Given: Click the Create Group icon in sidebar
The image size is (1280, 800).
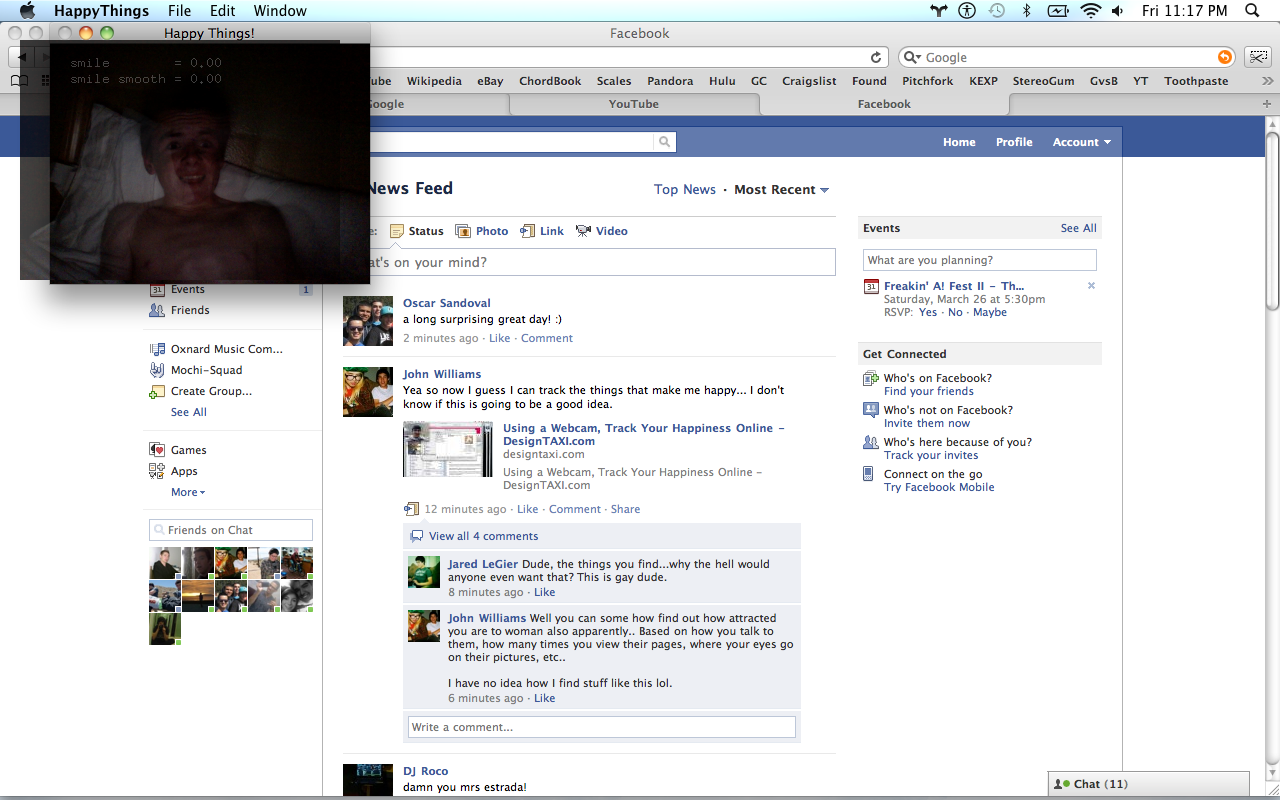Looking at the screenshot, I should pos(157,392).
